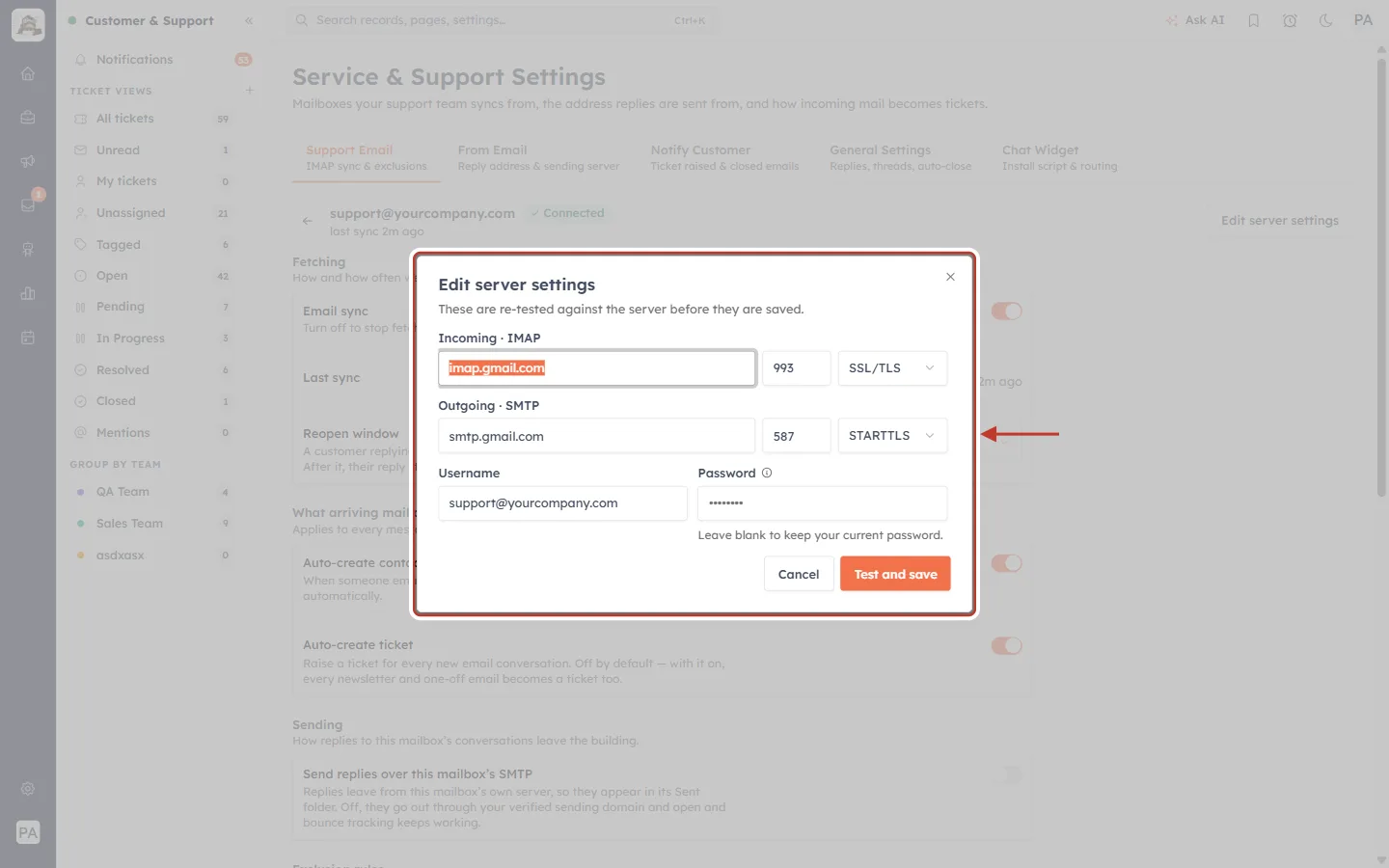Click the robot icon in the left rail

click(28, 250)
